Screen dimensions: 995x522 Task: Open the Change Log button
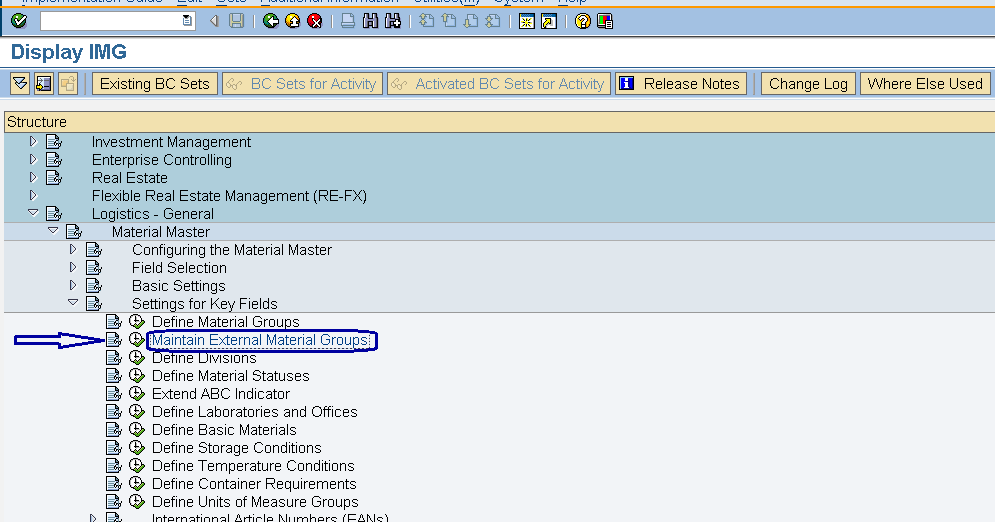pyautogui.click(x=808, y=84)
